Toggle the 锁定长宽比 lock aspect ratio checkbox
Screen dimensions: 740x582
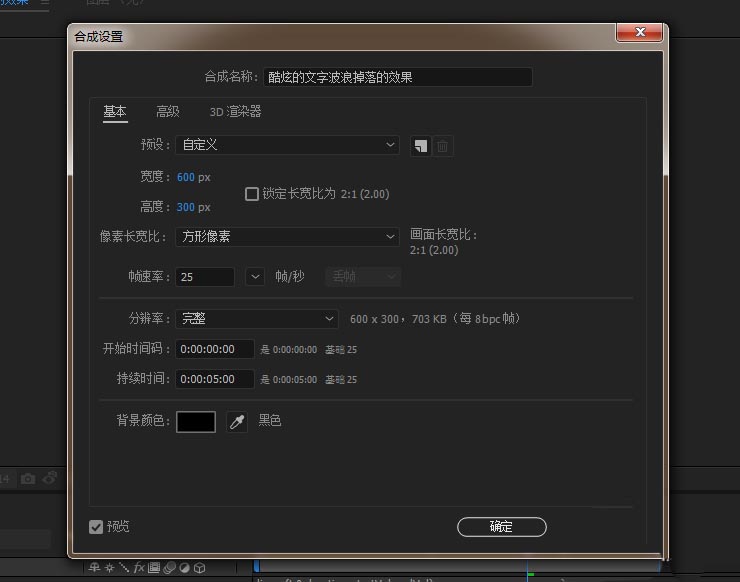[252, 194]
